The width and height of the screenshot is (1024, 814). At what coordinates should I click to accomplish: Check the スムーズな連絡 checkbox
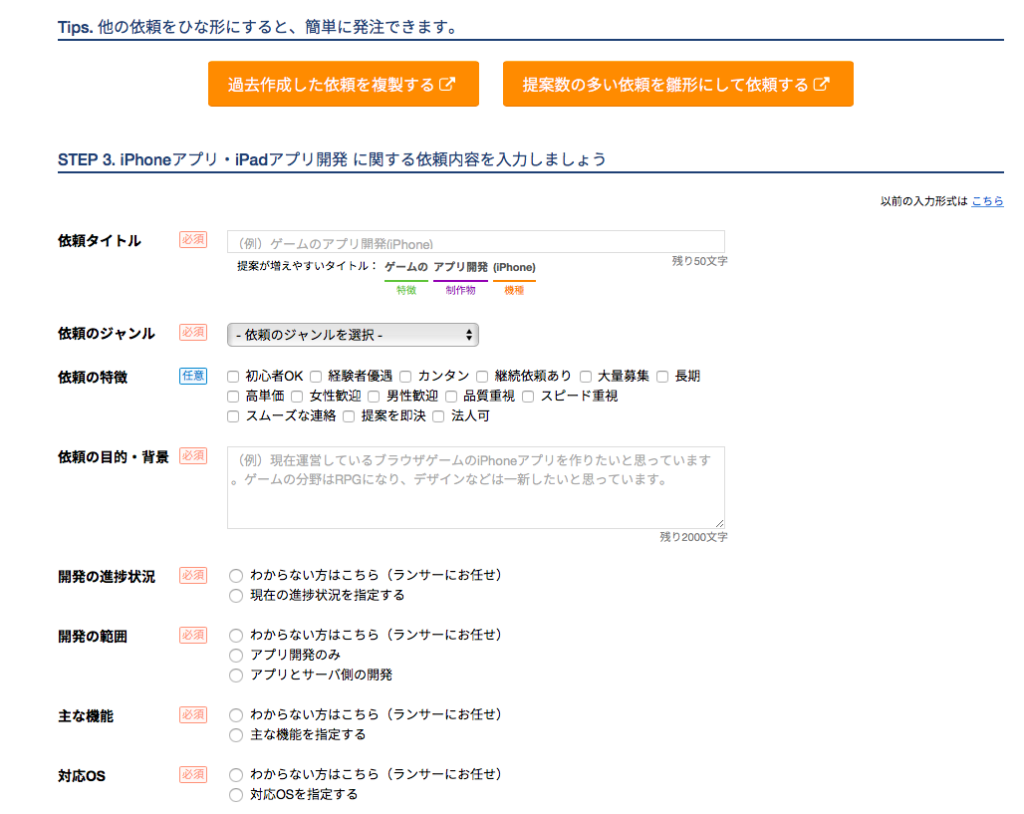point(233,416)
